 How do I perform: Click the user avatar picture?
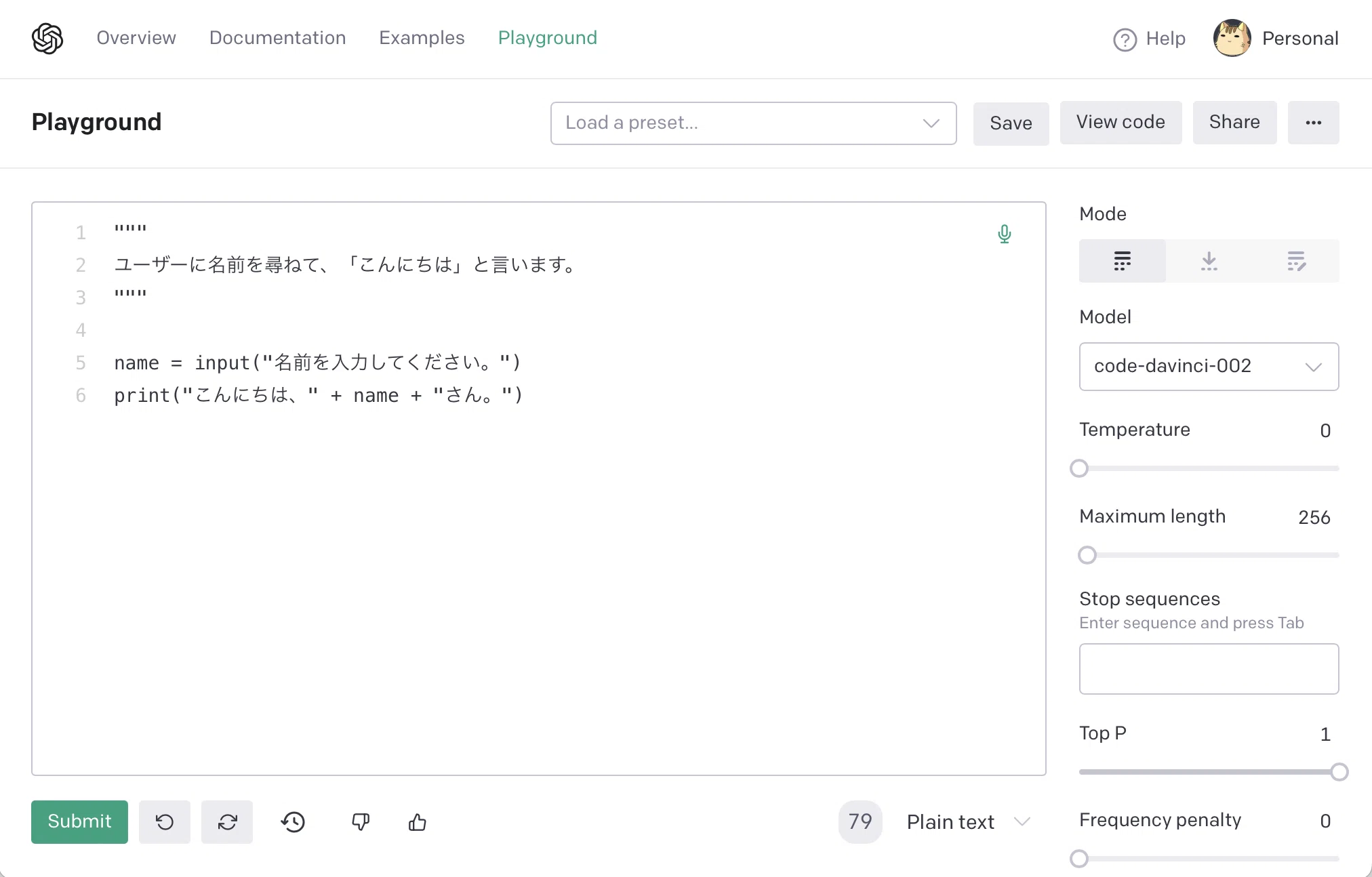pos(1232,38)
